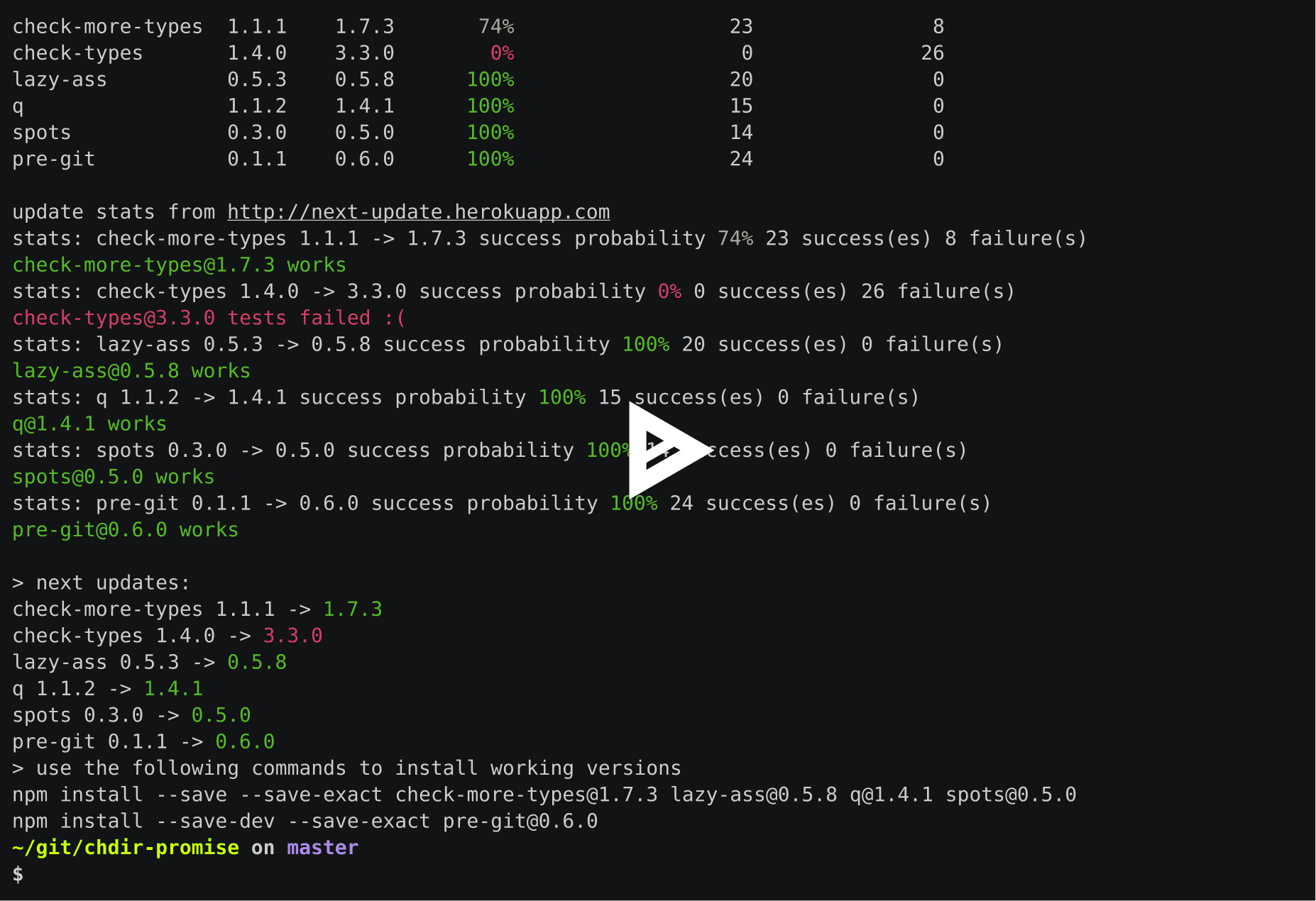Image resolution: width=1316 pixels, height=901 pixels.
Task: Click the '$' shell prompt
Action: [18, 874]
